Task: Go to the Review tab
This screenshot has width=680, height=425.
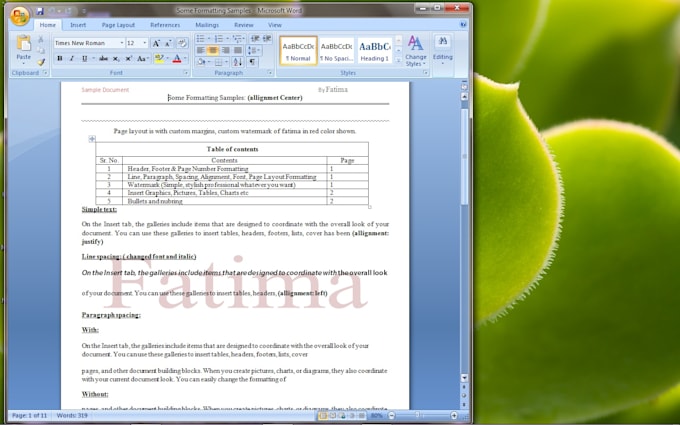Action: pos(243,25)
